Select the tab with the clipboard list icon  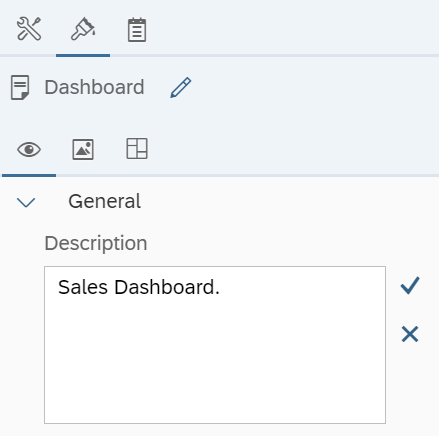pos(137,30)
